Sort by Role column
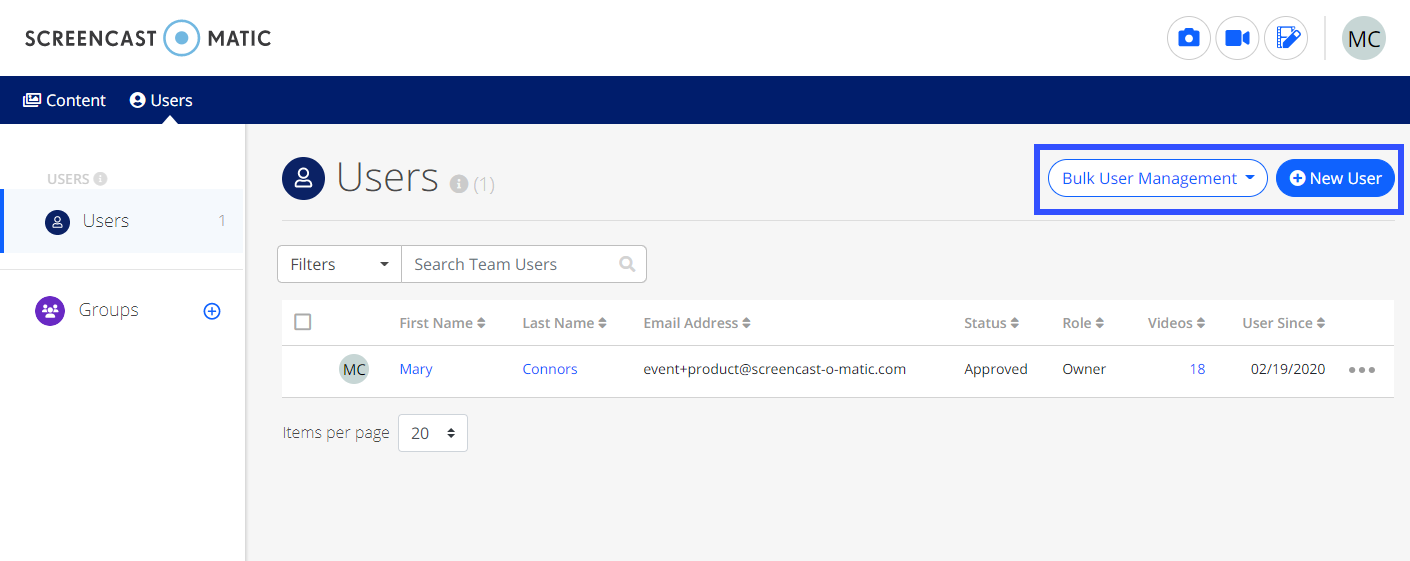The width and height of the screenshot is (1410, 561). pos(1084,323)
